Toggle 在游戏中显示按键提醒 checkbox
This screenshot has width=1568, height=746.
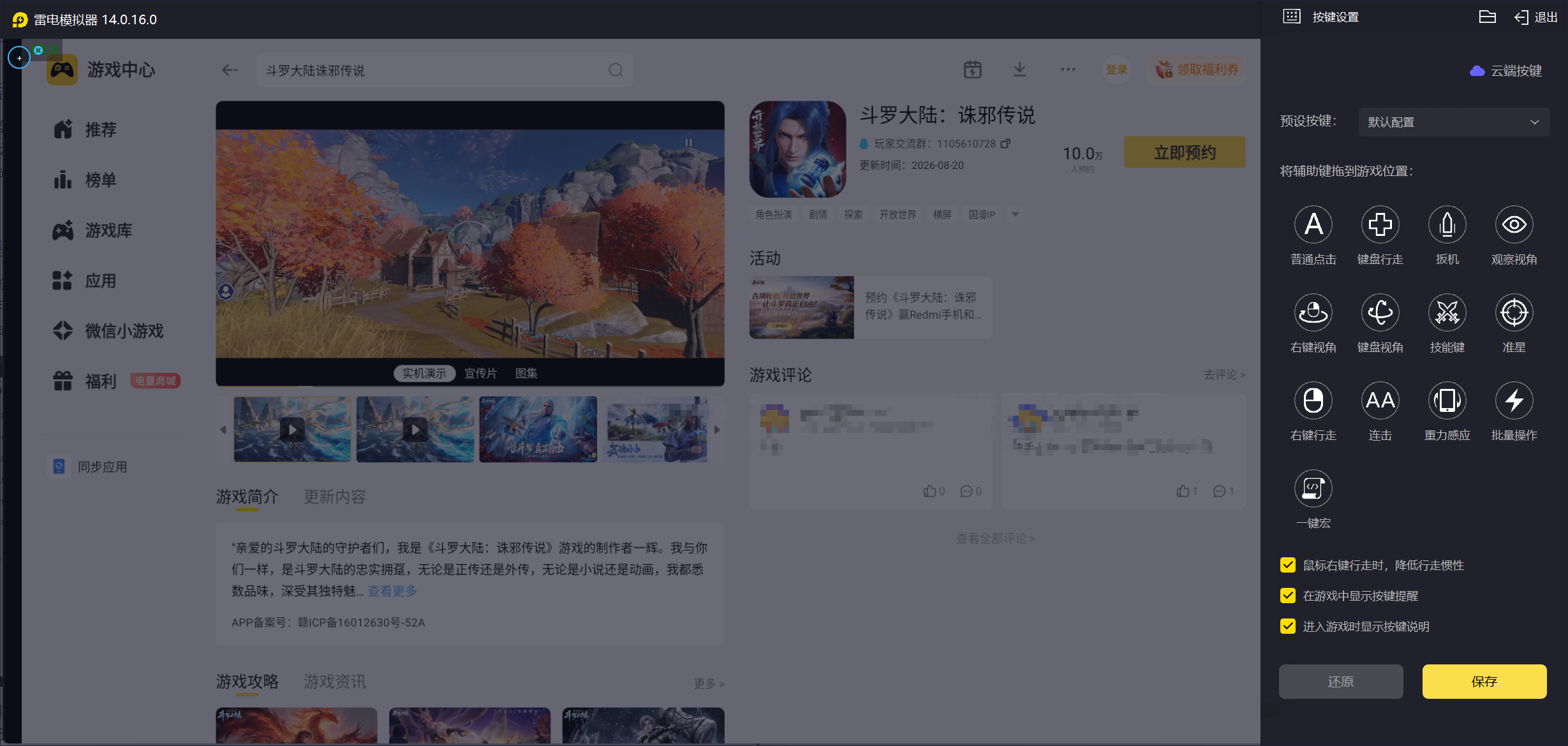(x=1288, y=596)
